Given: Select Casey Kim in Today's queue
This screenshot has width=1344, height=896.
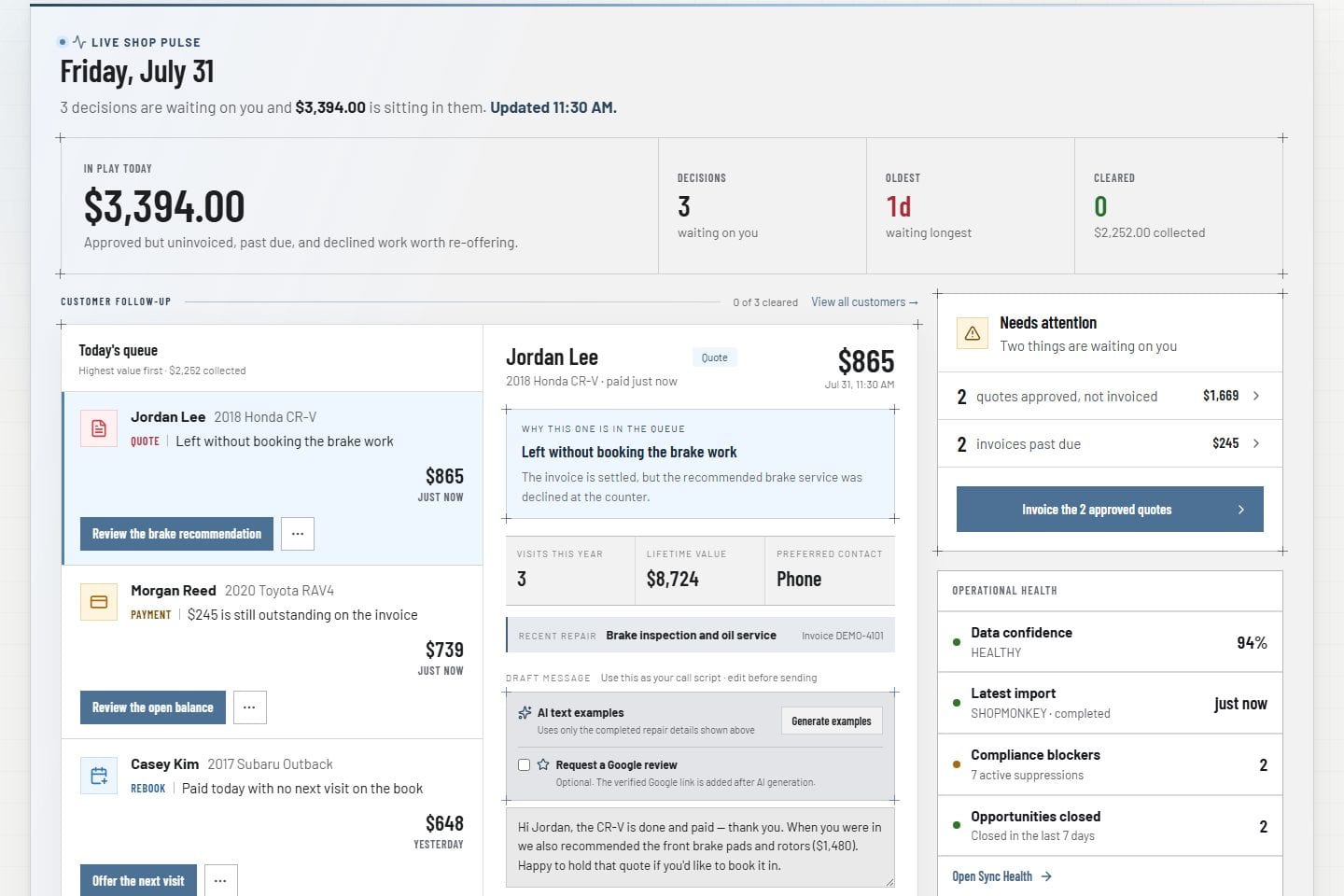Looking at the screenshot, I should pyautogui.click(x=273, y=818).
